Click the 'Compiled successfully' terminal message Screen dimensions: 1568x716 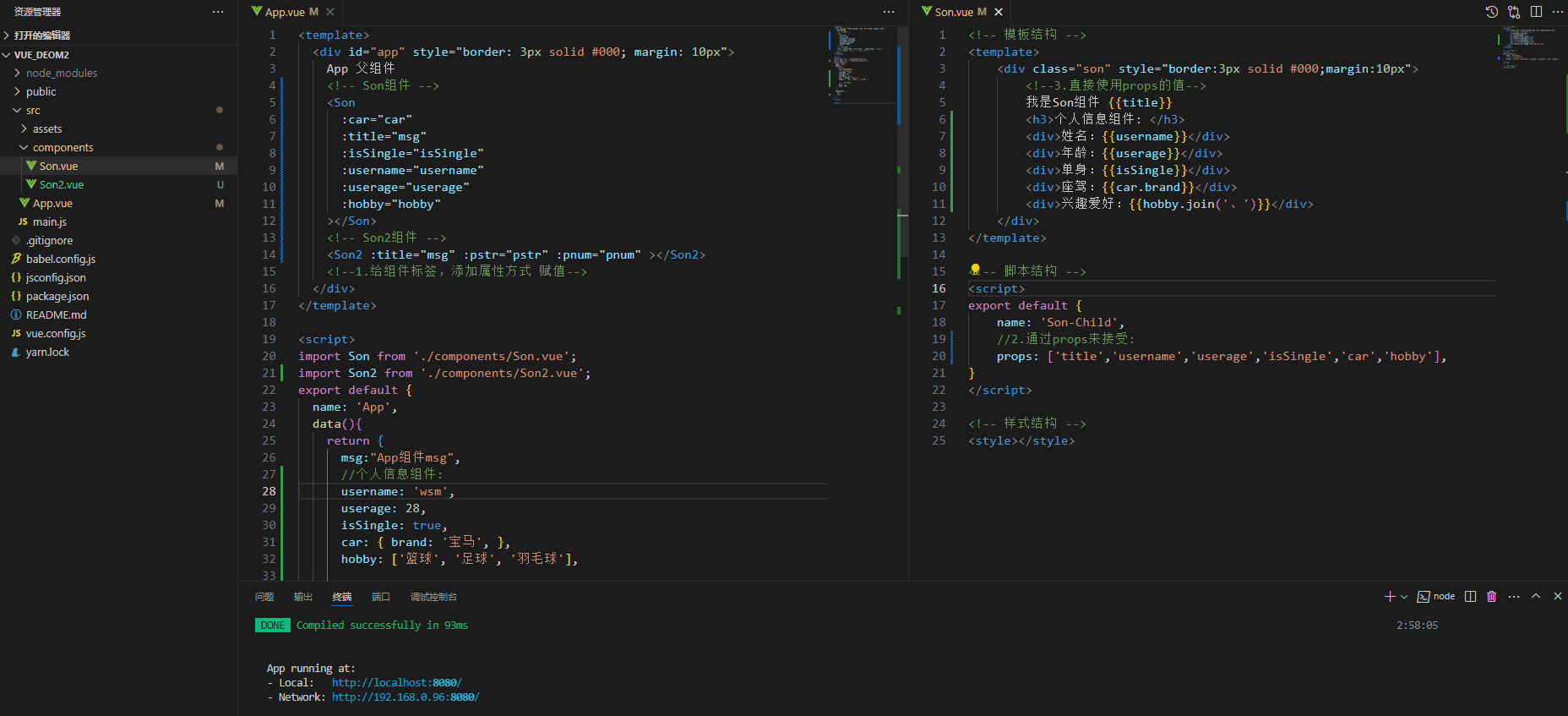tap(382, 626)
